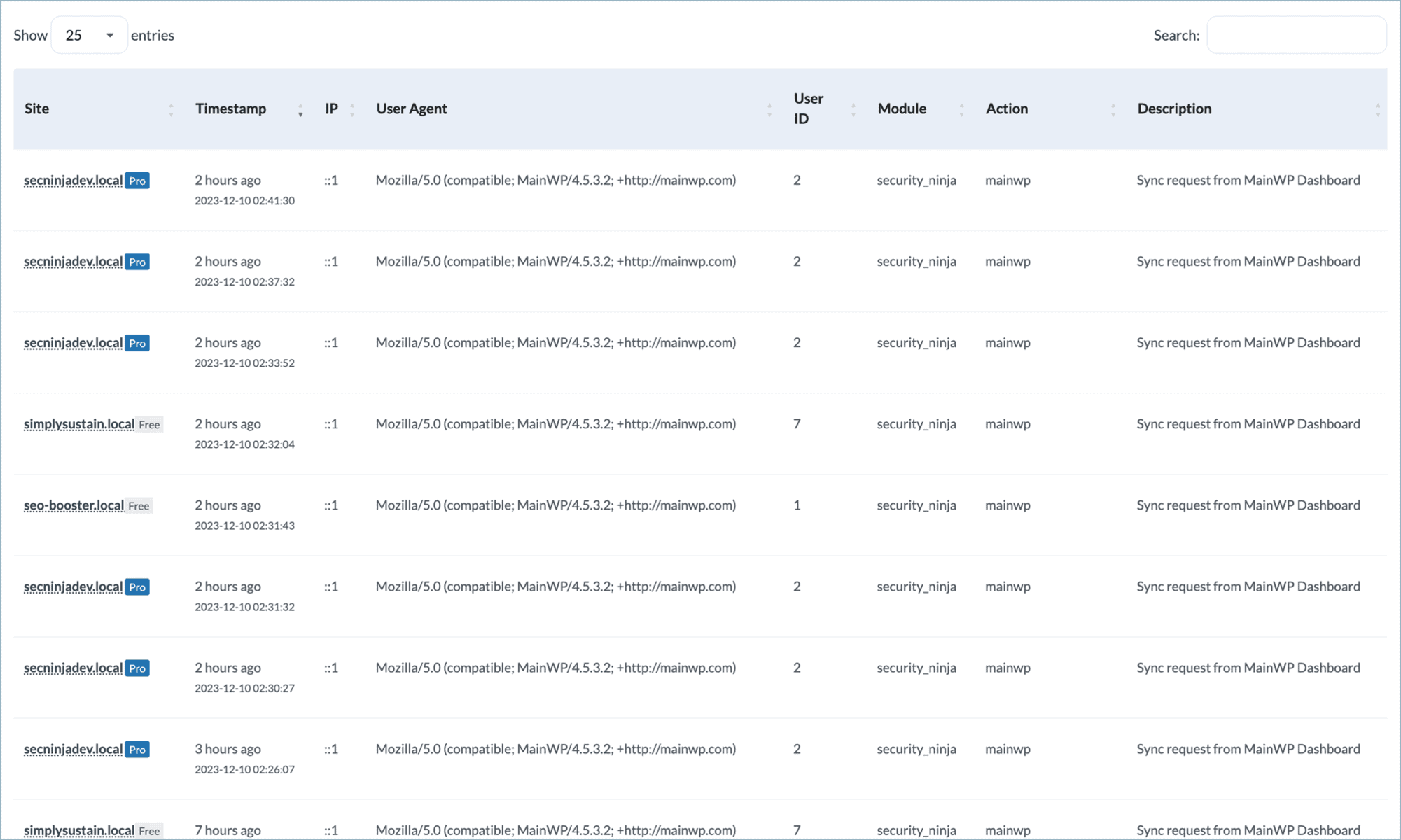Click sort arrows on Description column

[x=1377, y=109]
